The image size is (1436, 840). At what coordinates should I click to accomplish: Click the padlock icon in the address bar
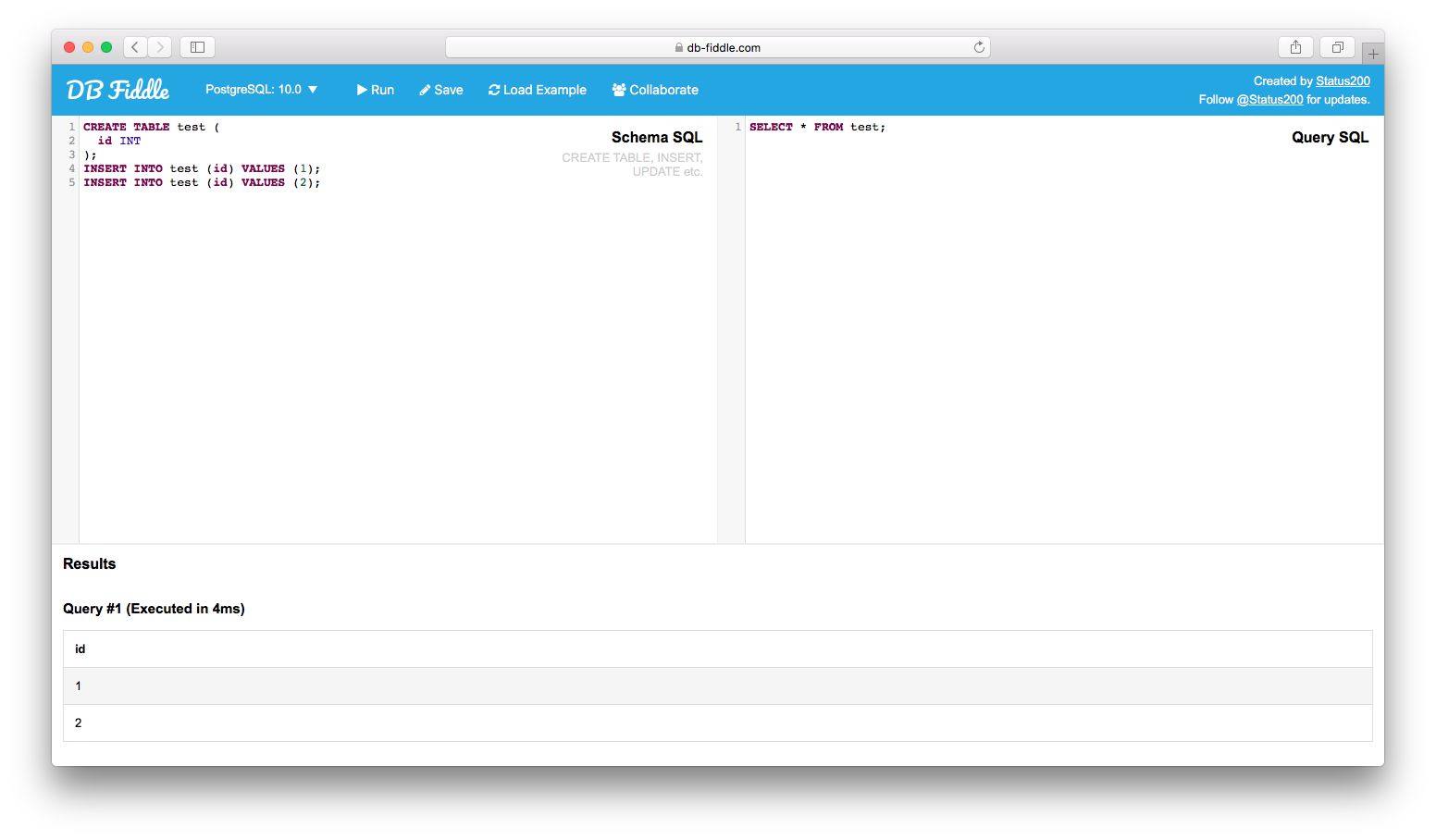tap(679, 47)
